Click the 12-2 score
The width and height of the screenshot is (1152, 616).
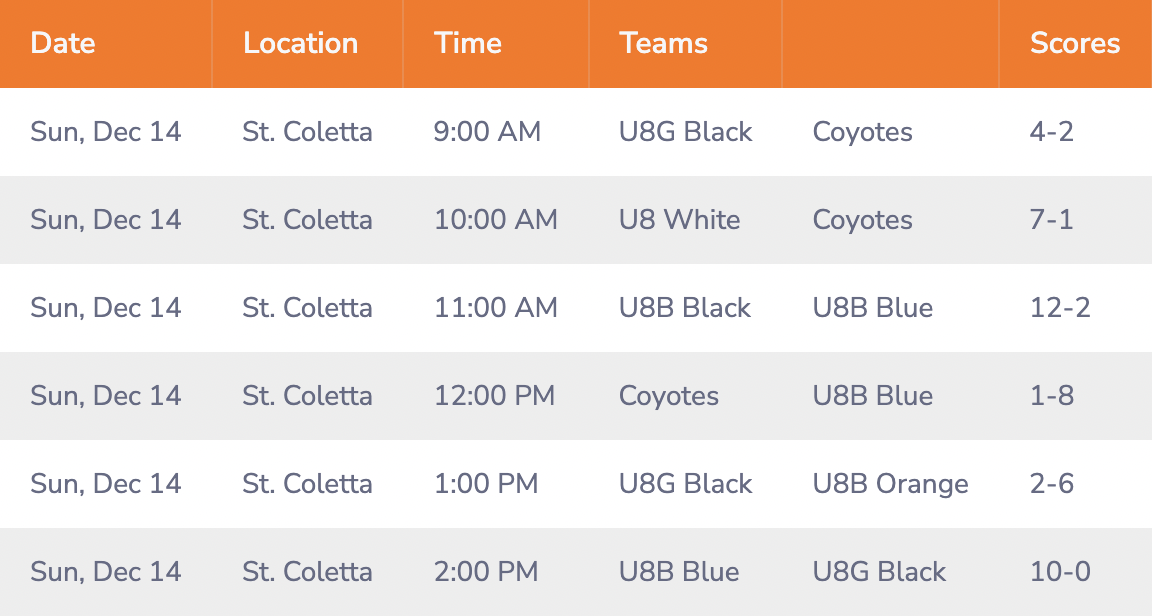[x=1060, y=307]
